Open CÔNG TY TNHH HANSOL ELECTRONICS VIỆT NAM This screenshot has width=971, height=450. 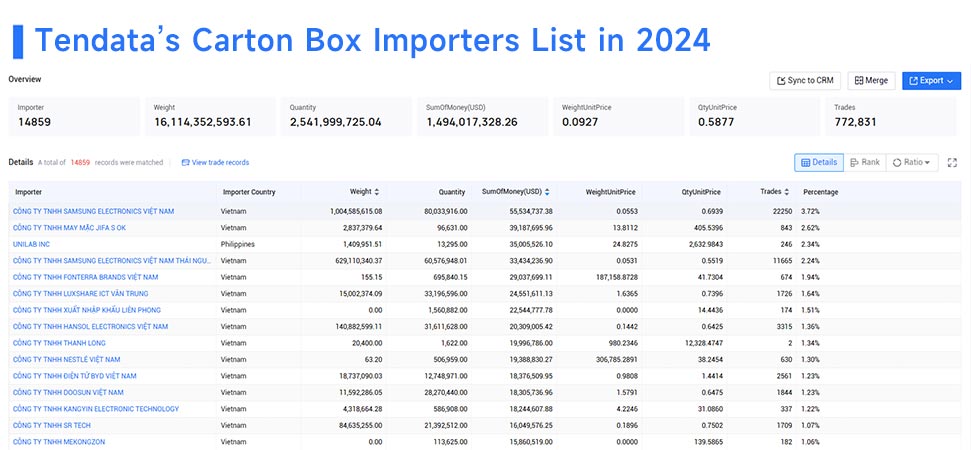click(90, 326)
